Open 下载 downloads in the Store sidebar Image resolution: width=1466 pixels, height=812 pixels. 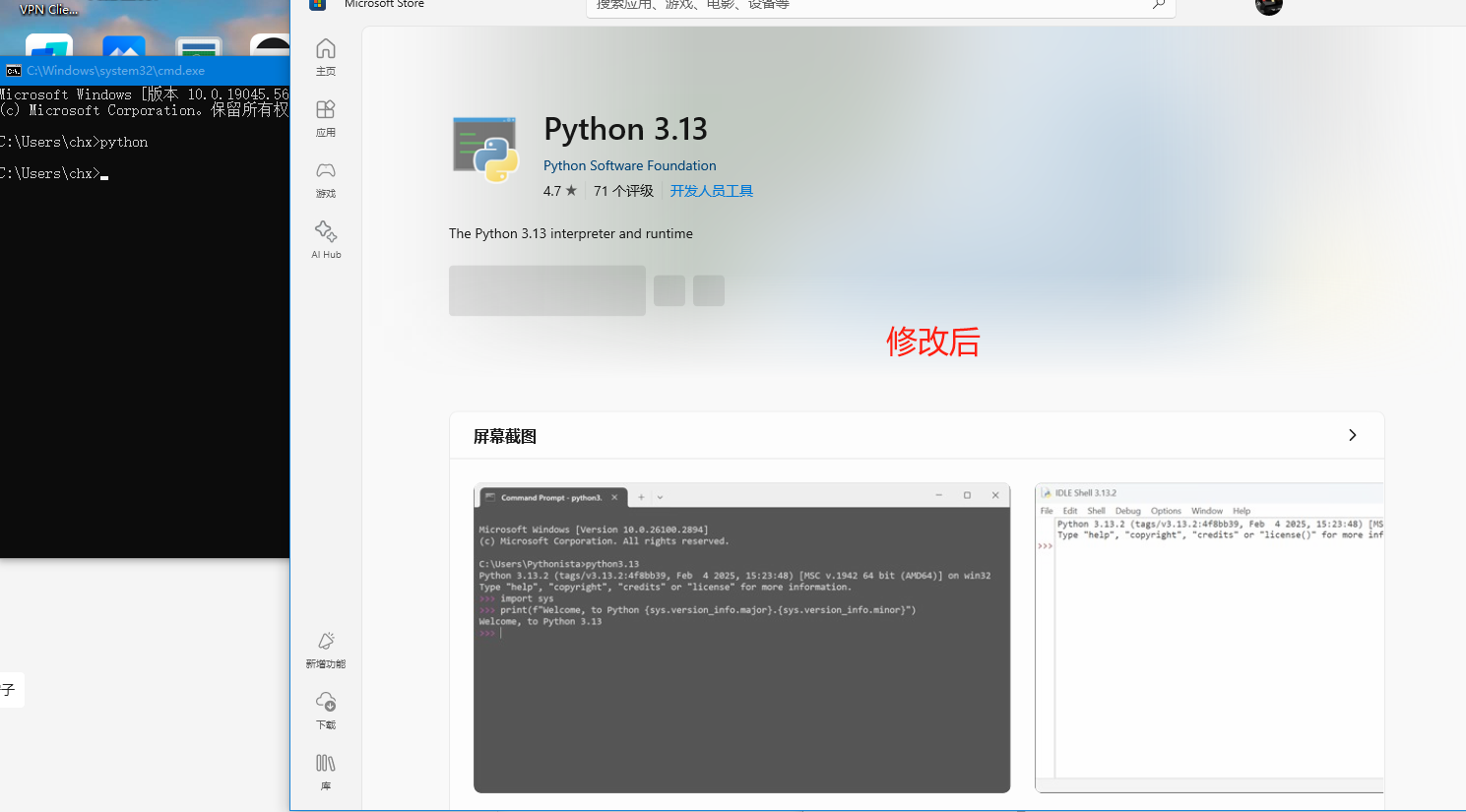click(326, 711)
